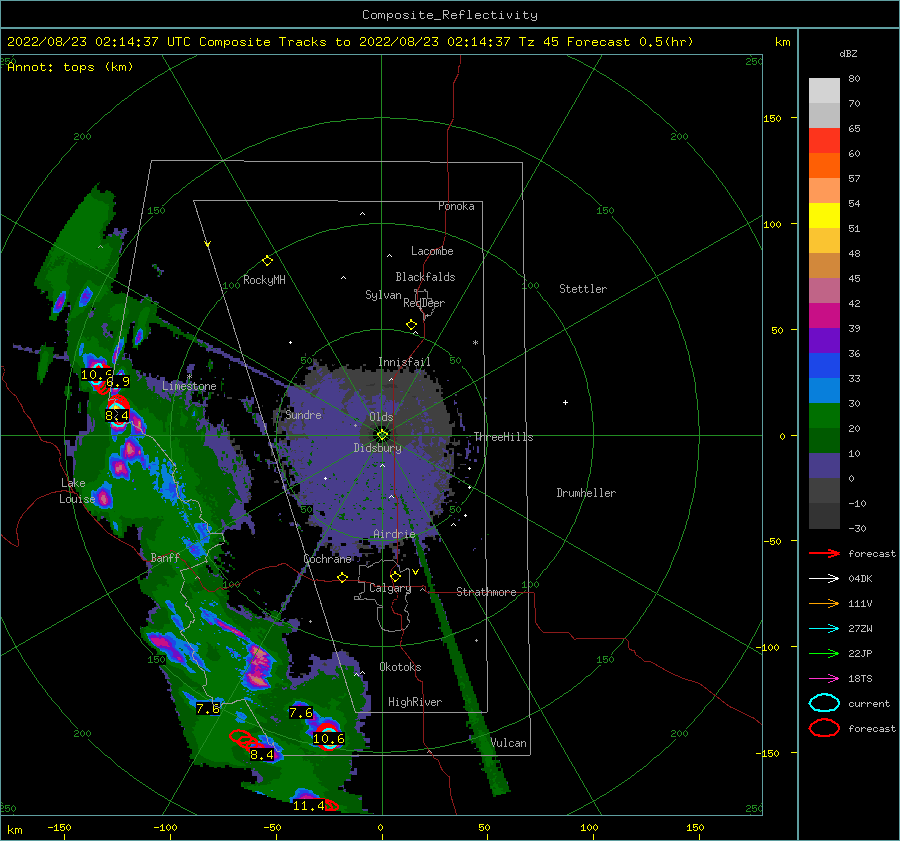This screenshot has height=841, width=900.
Task: Select the slate-blue swatch between 10 and 0
Action: [x=824, y=466]
